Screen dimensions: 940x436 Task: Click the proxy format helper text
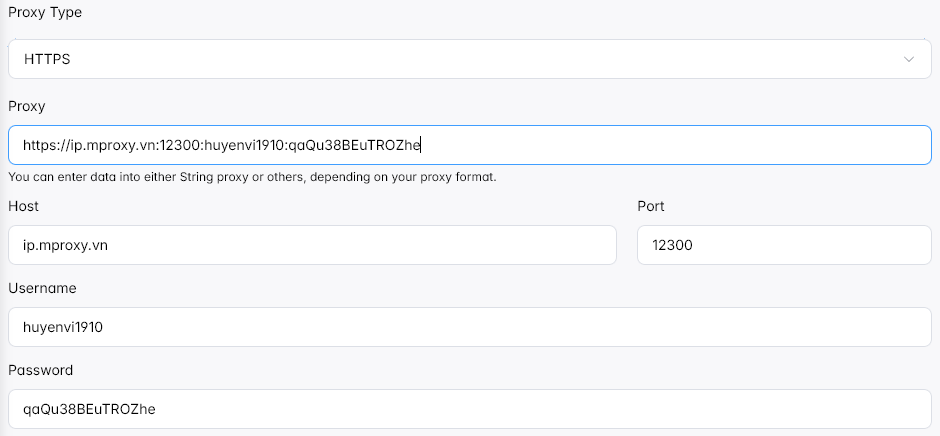coord(252,178)
